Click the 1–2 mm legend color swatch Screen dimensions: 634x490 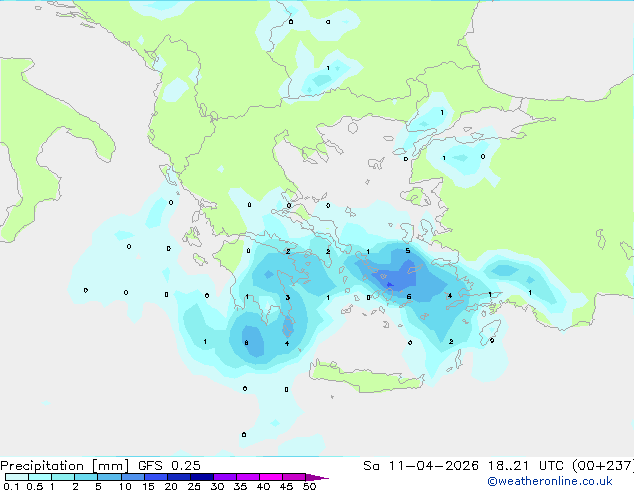[x=63, y=477]
